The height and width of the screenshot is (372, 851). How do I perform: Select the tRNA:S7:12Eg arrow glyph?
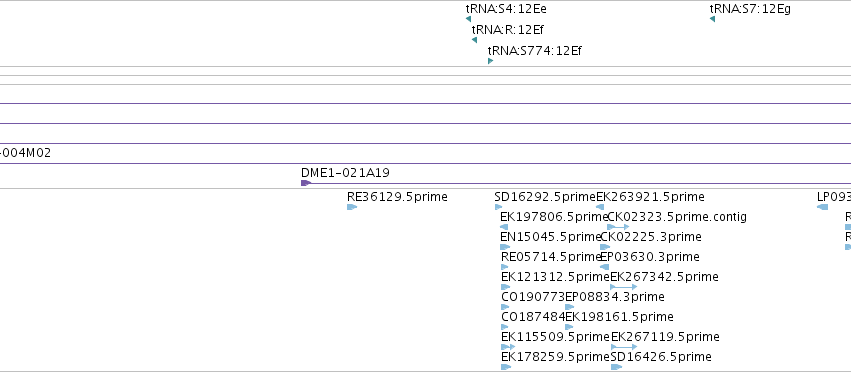712,19
